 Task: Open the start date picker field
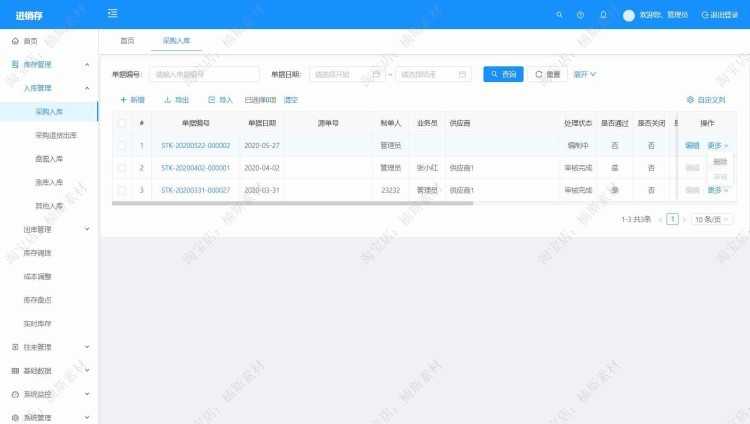[x=347, y=74]
